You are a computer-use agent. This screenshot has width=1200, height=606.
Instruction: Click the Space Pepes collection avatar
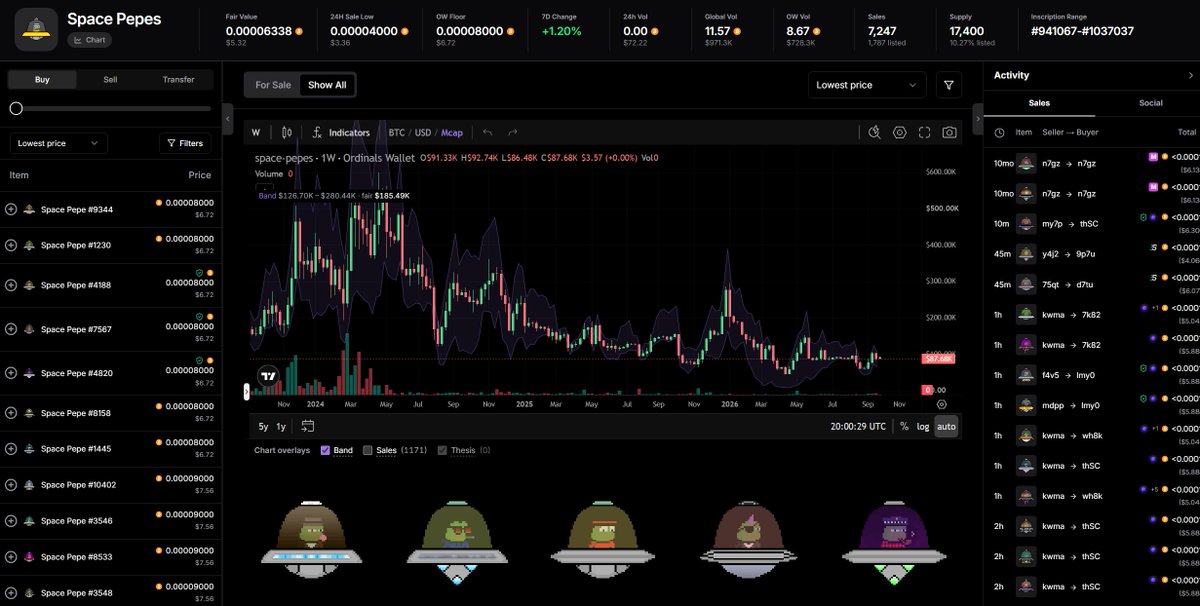tap(36, 29)
